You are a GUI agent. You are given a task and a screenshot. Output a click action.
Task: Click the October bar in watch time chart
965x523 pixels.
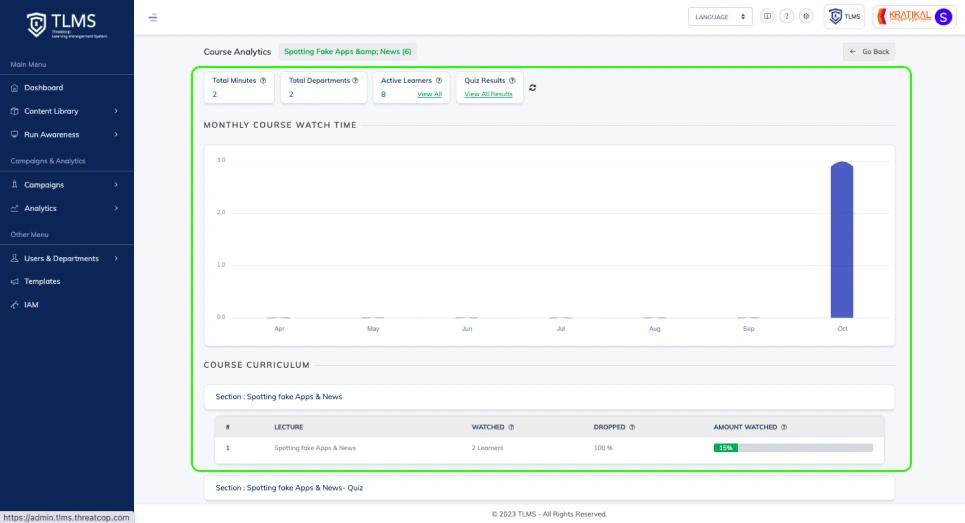point(842,240)
